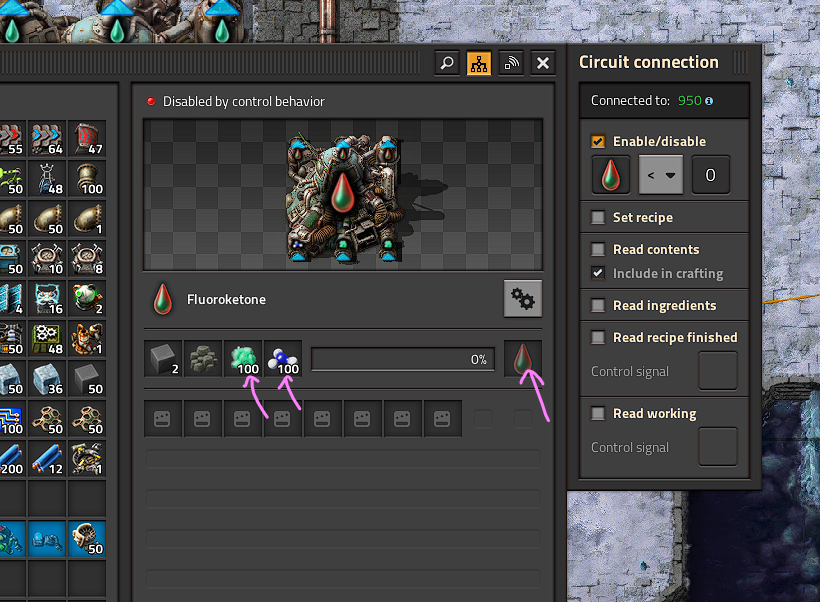Select the empty rock-pile ingredient slot
Screen dimensions: 820x602
point(203,359)
